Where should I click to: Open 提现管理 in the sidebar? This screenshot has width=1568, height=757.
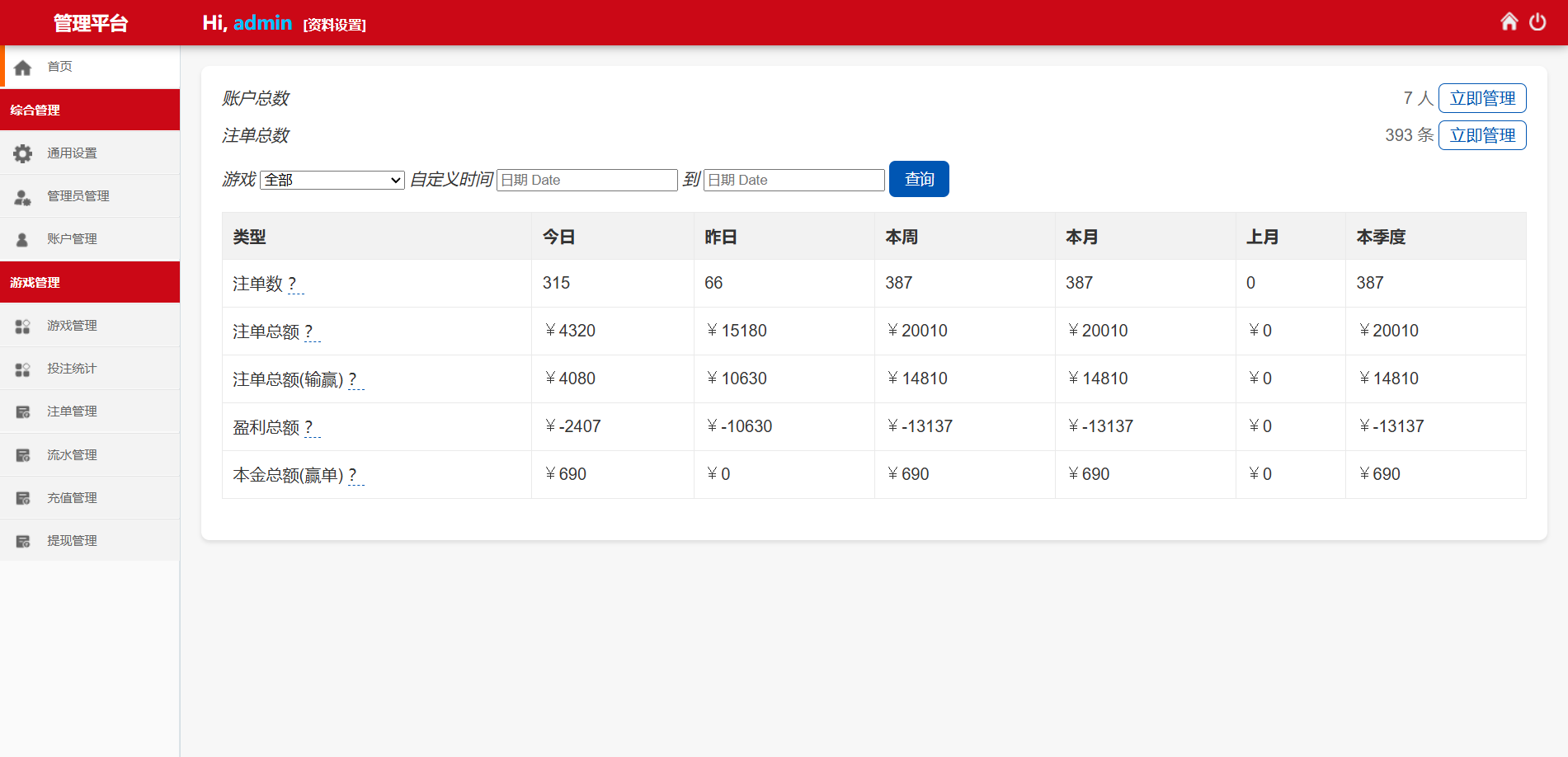tap(72, 541)
